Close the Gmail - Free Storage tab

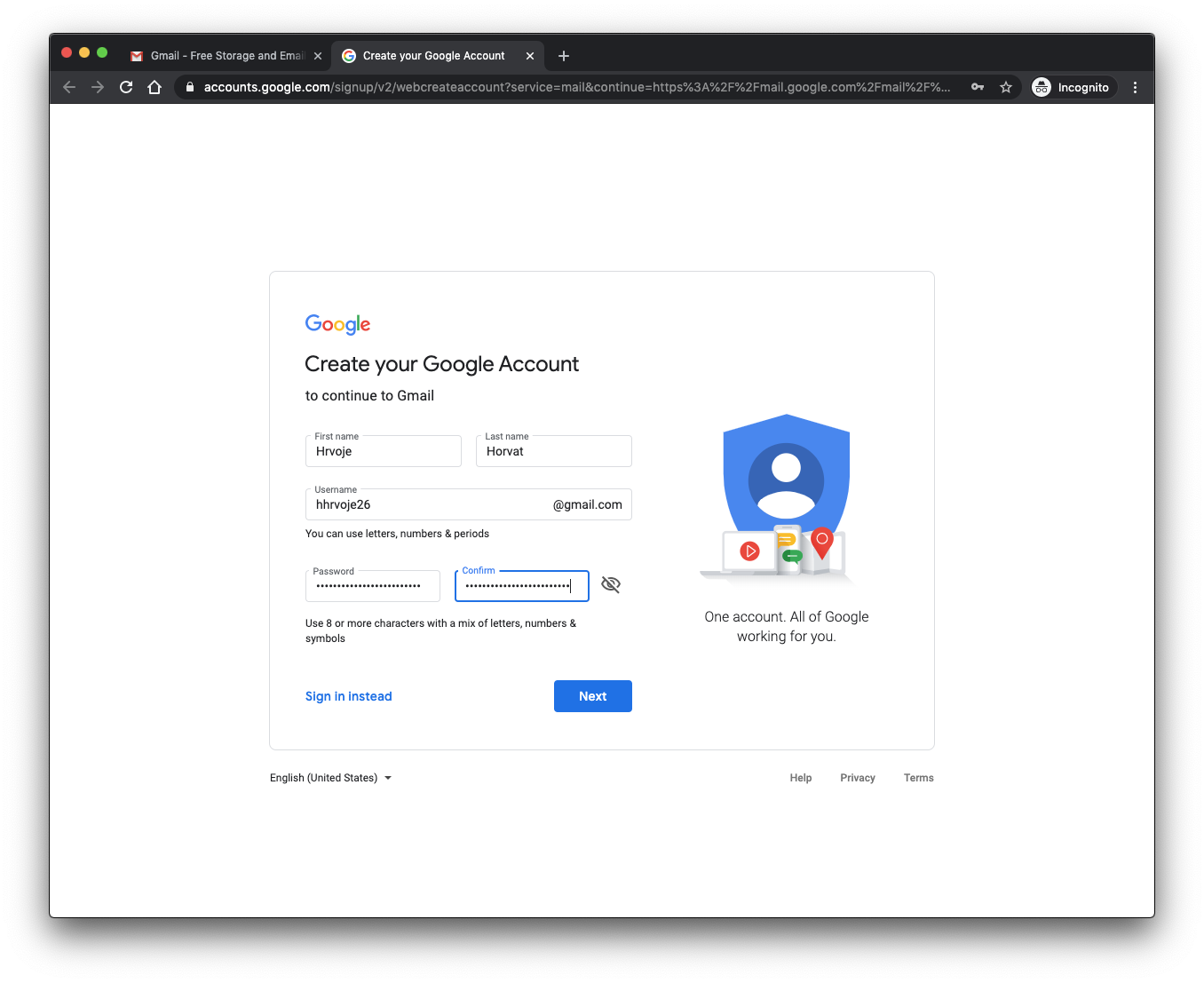tap(318, 56)
